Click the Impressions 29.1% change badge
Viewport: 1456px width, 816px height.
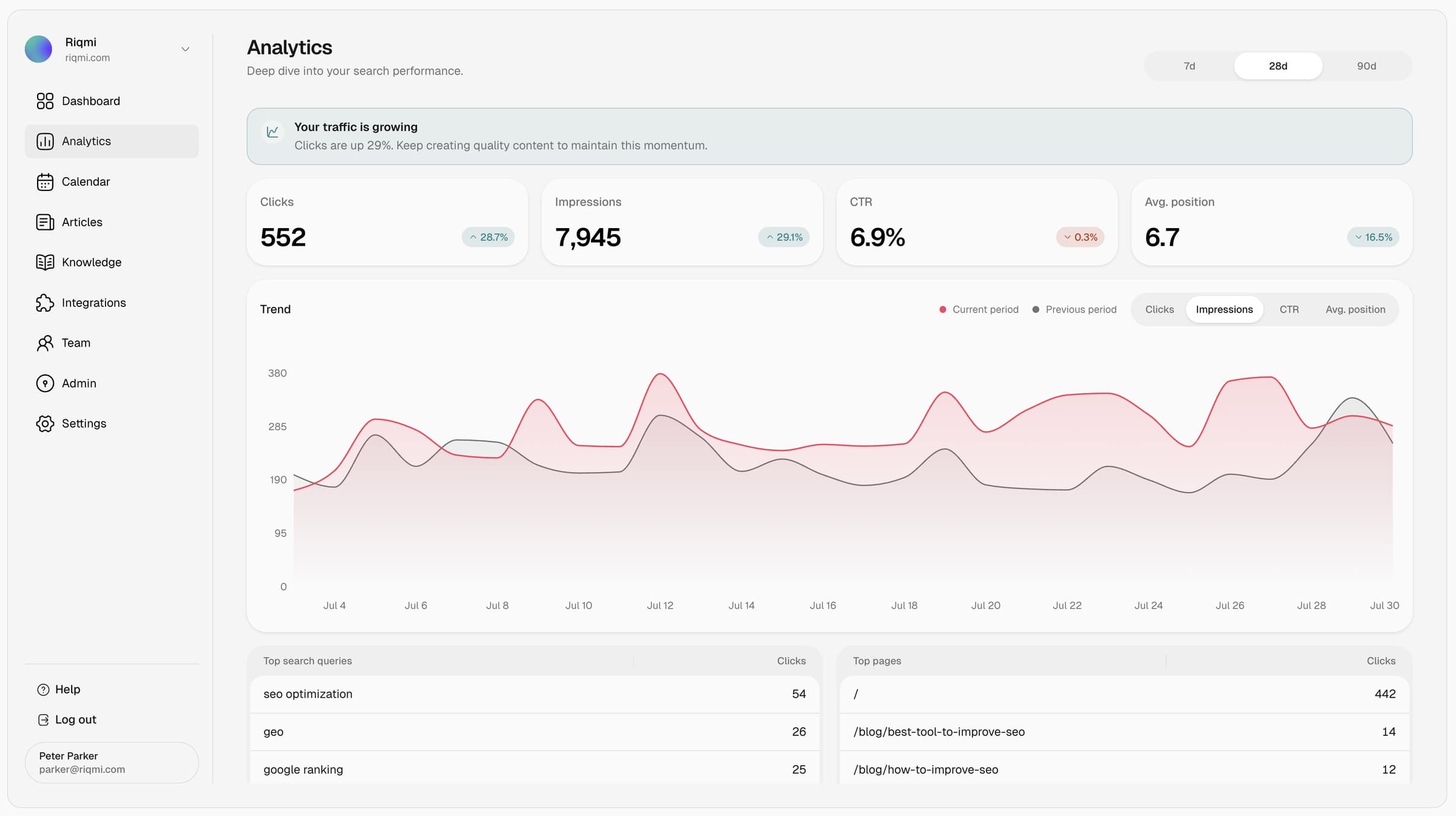(x=784, y=237)
